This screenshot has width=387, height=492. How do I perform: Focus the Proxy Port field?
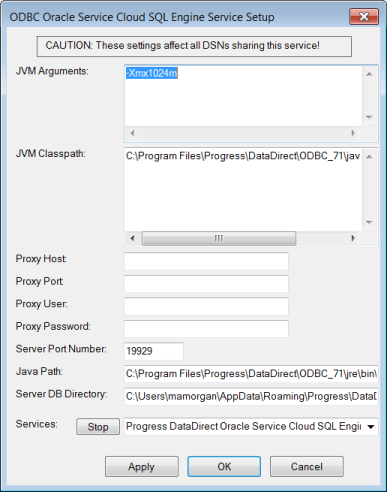[x=206, y=284]
